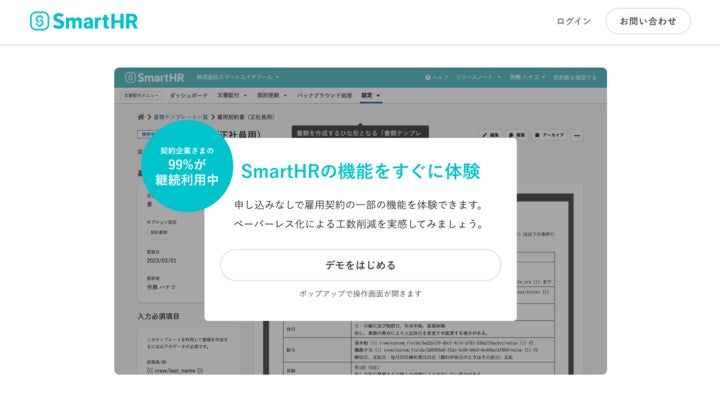Expand the 契約更新 menu in the demo screenshot

(x=272, y=96)
